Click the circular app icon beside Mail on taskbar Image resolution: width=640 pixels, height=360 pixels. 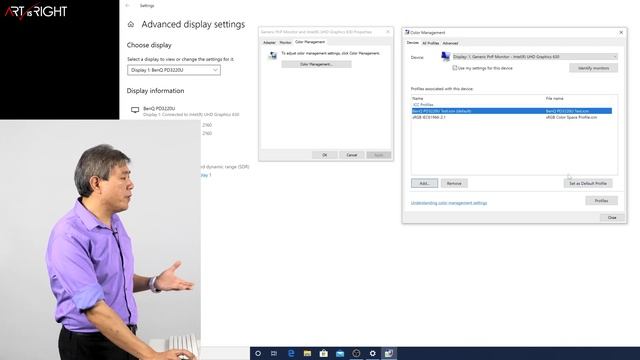tap(356, 353)
